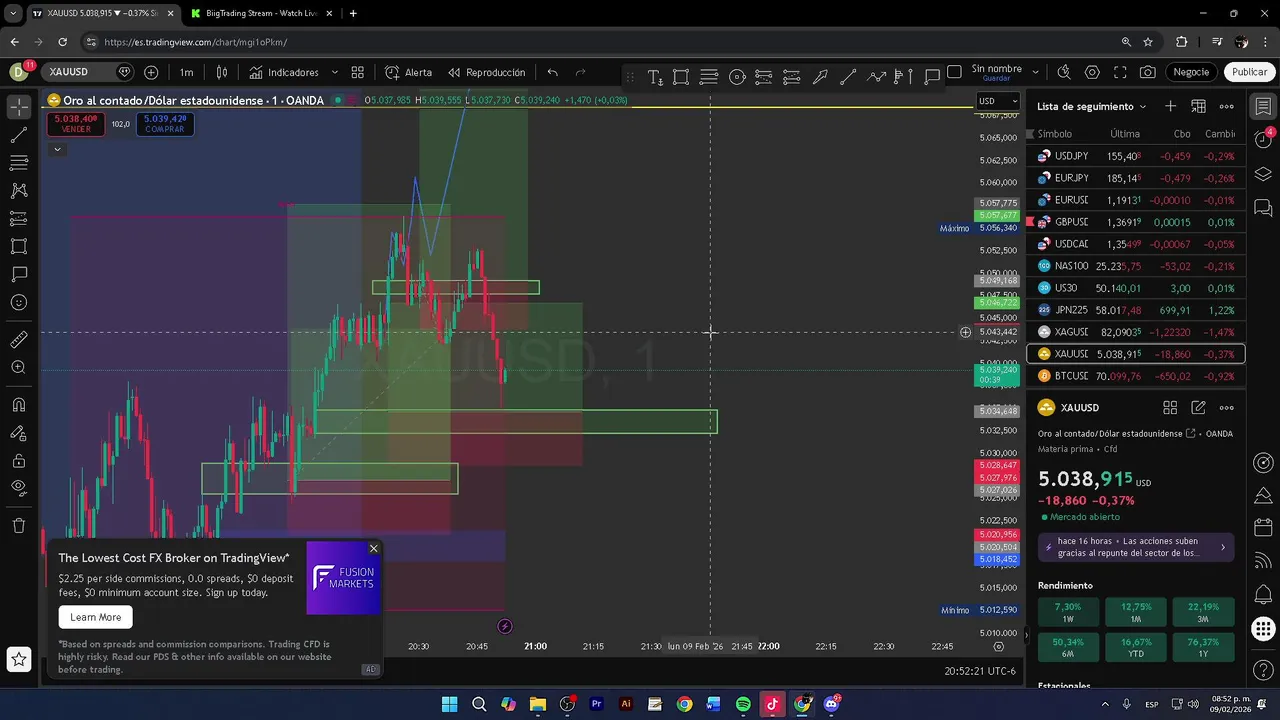Open the patterns drawing tool

[x=19, y=190]
